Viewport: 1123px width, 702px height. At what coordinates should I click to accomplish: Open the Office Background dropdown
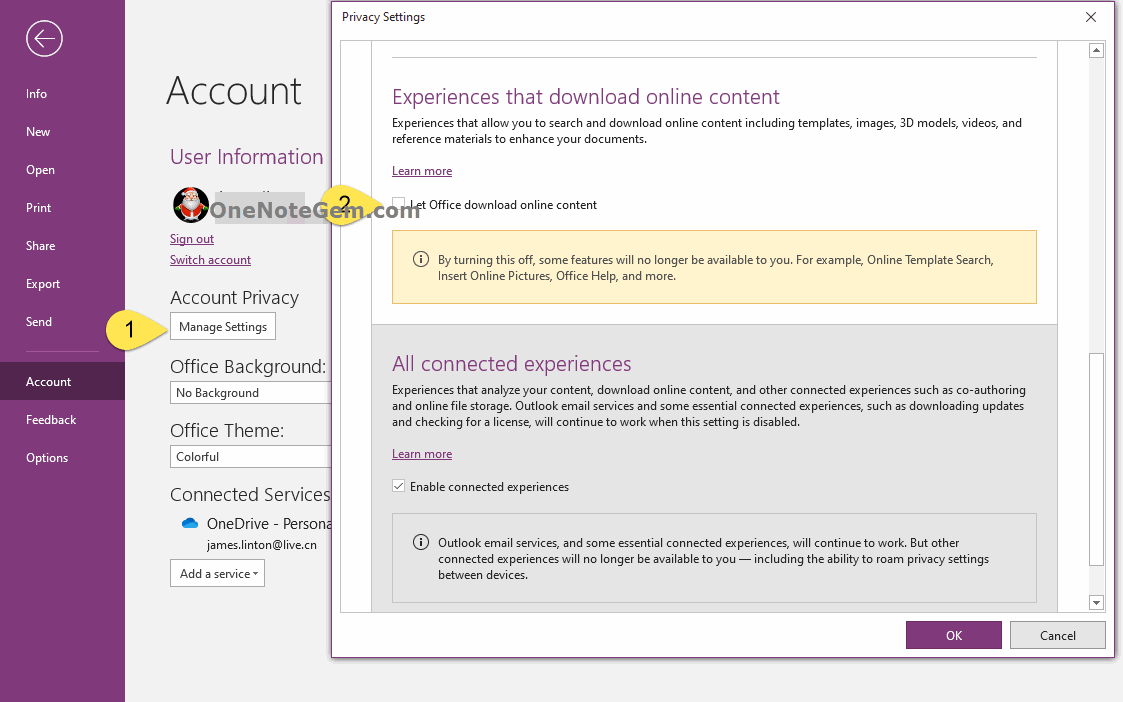[x=250, y=393]
